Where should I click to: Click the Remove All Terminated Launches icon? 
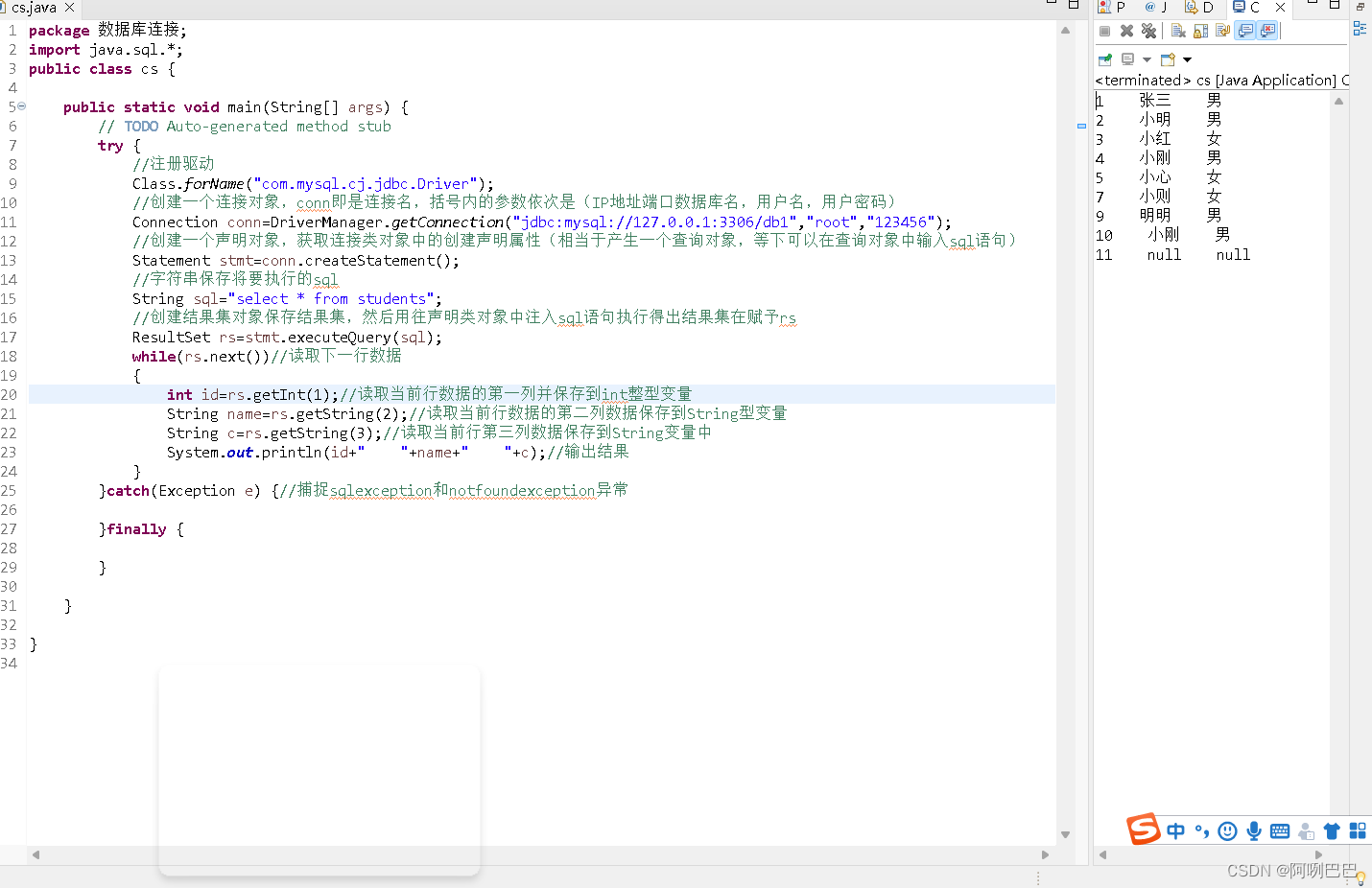point(1148,31)
